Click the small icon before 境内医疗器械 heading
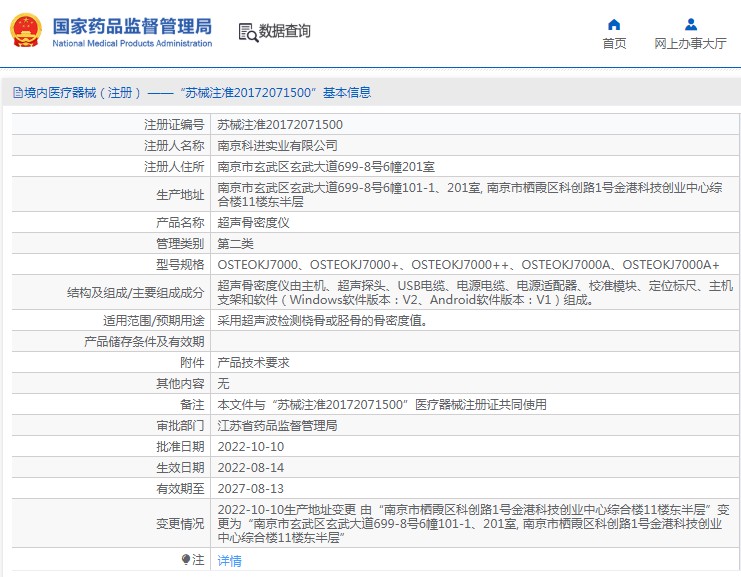741x577 pixels. [17, 93]
